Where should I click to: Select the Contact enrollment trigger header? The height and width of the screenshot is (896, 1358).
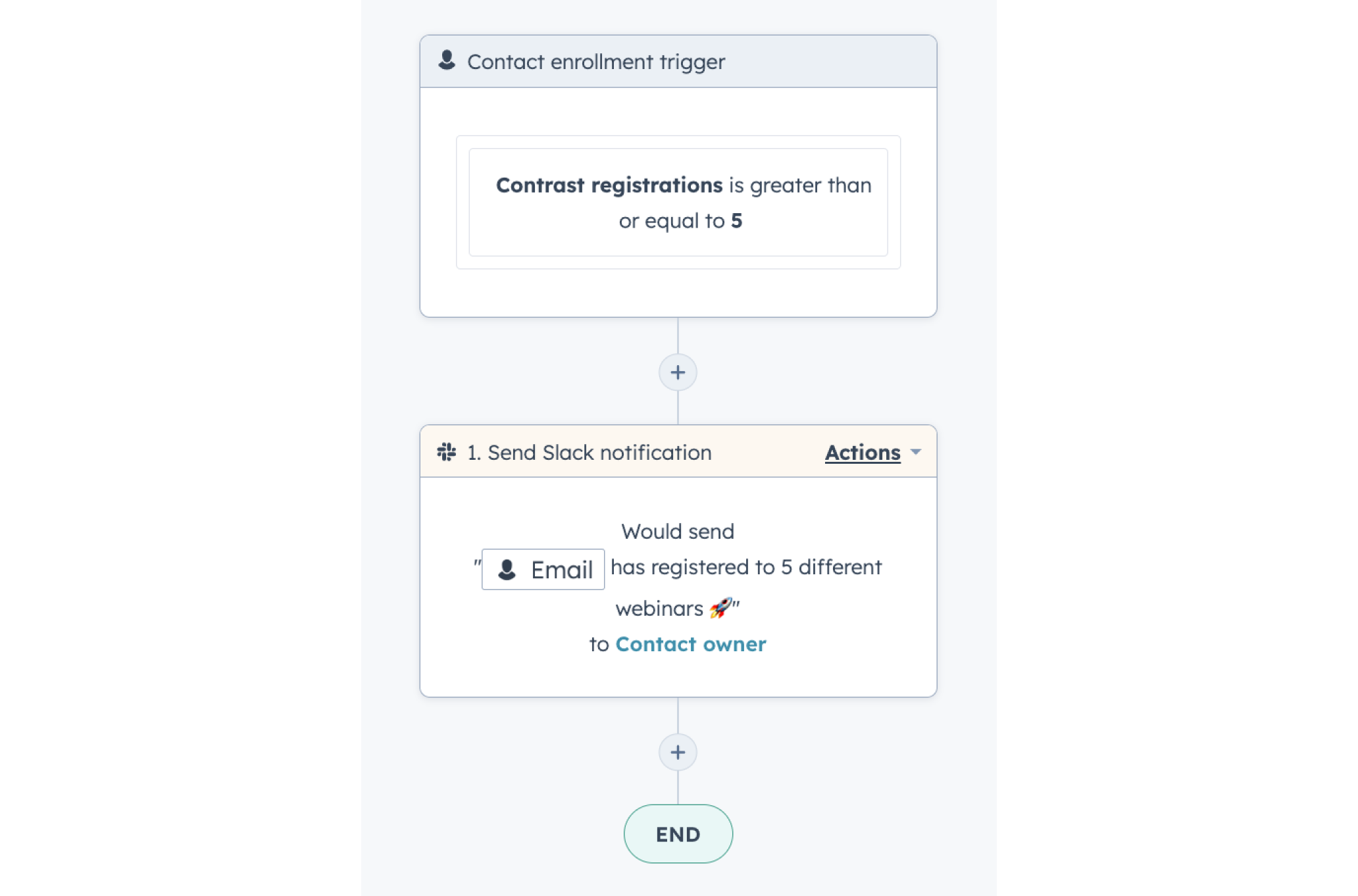tap(595, 61)
